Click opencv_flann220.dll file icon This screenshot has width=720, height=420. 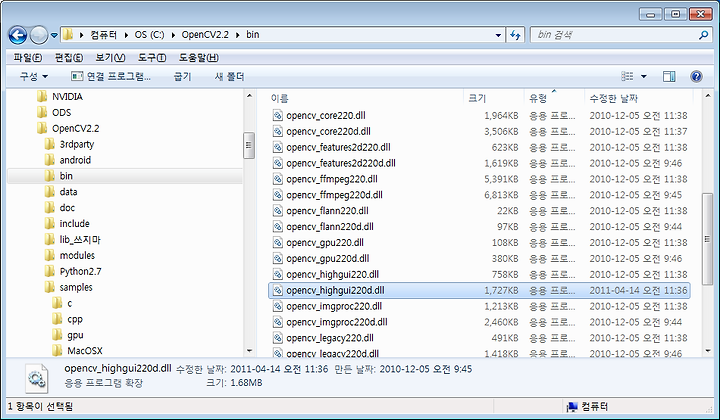point(277,211)
